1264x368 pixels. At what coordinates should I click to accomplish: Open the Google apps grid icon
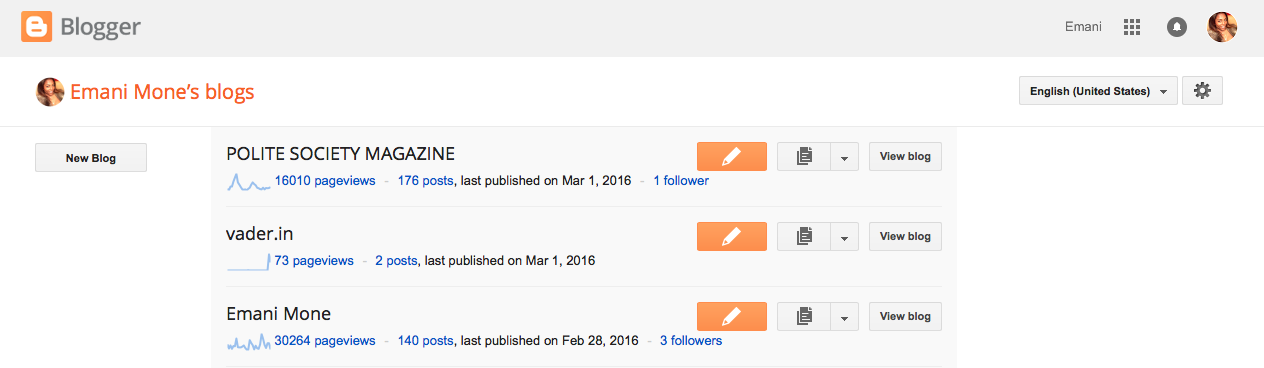pyautogui.click(x=1132, y=27)
